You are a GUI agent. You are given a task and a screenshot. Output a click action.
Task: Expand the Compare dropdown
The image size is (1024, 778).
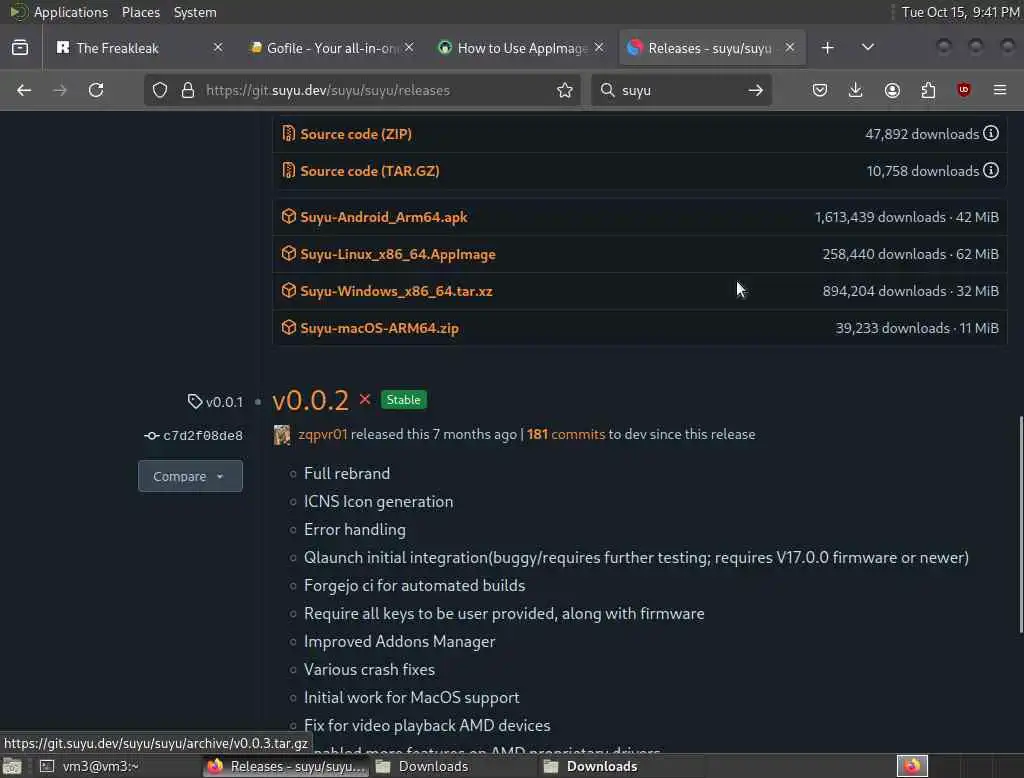click(190, 476)
